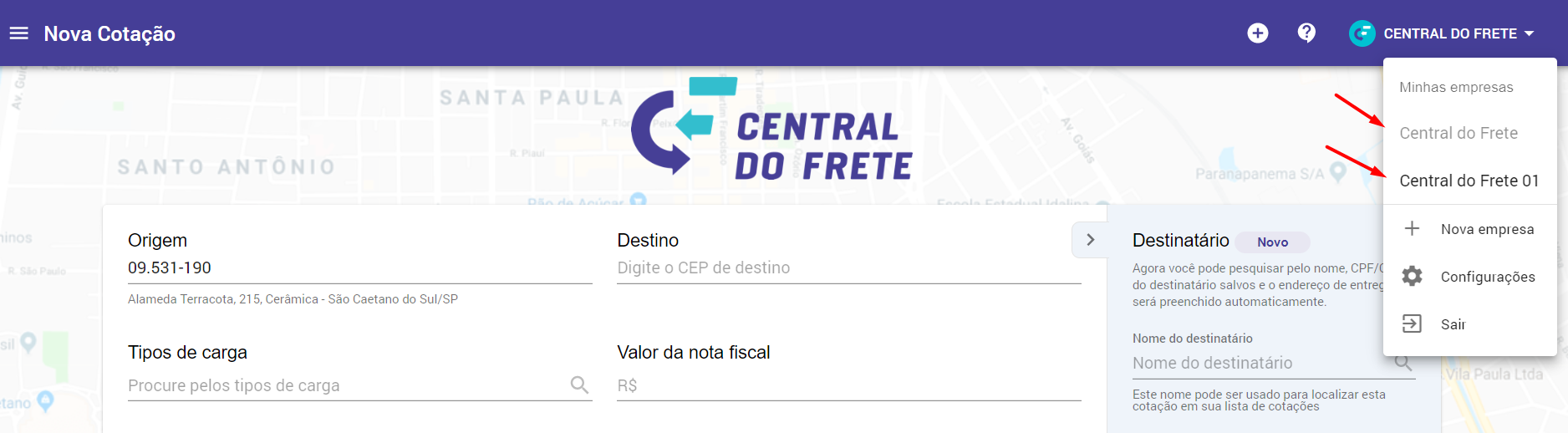
Task: Click the Novo badge beside Destinatário
Action: [1272, 242]
